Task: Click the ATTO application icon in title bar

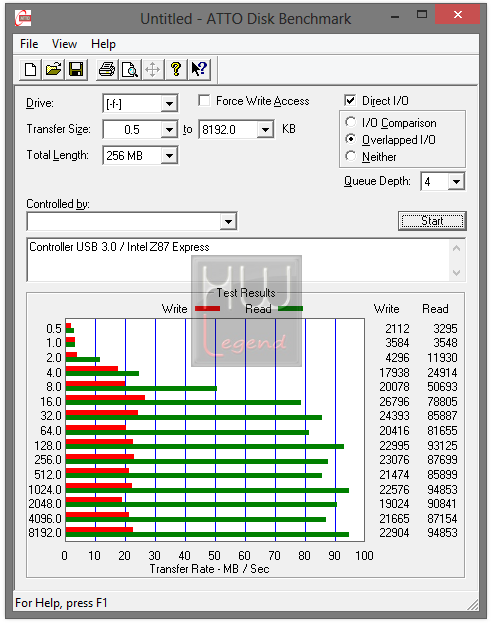Action: (23, 18)
